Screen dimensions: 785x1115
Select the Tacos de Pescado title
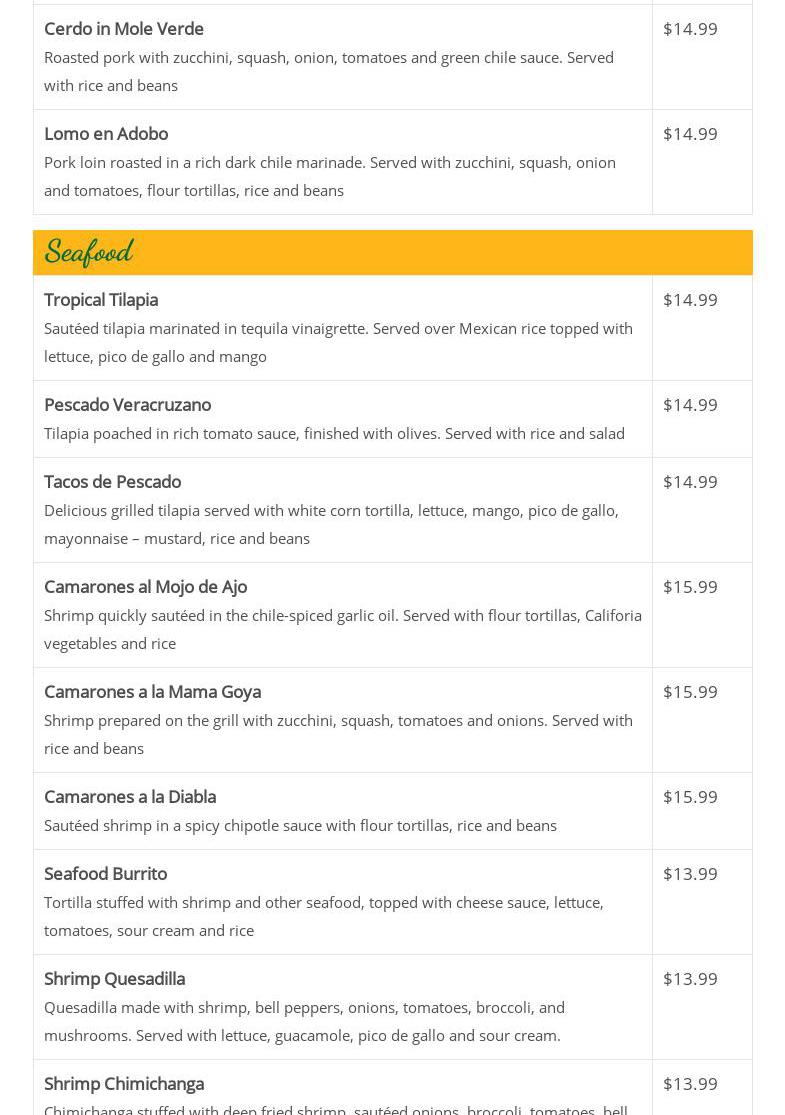(x=112, y=482)
